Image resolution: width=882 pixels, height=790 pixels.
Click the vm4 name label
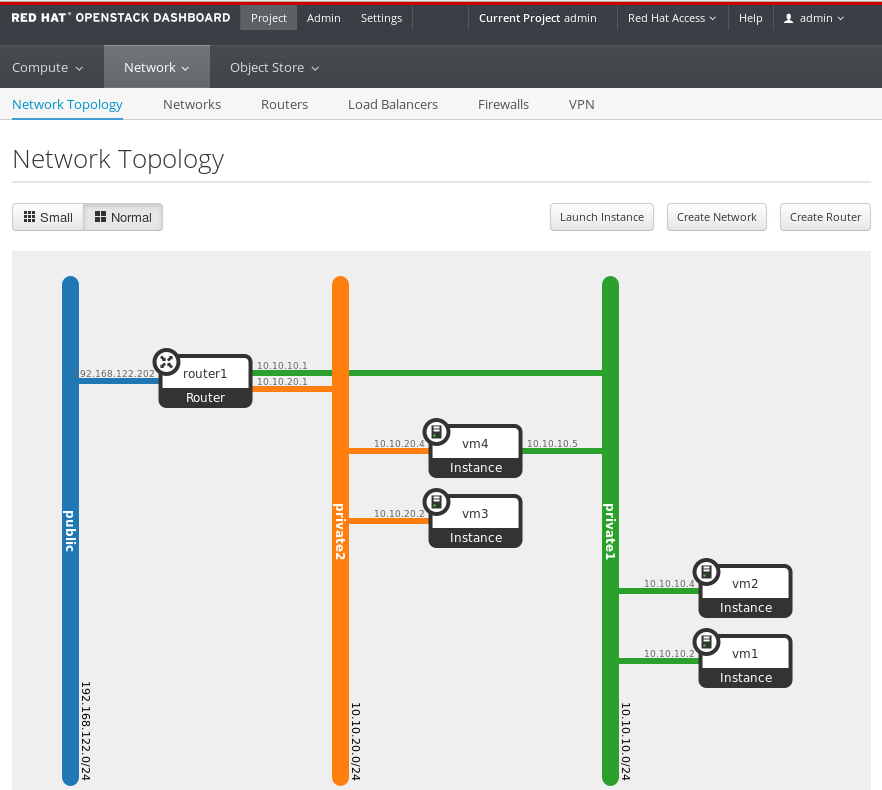(x=475, y=444)
